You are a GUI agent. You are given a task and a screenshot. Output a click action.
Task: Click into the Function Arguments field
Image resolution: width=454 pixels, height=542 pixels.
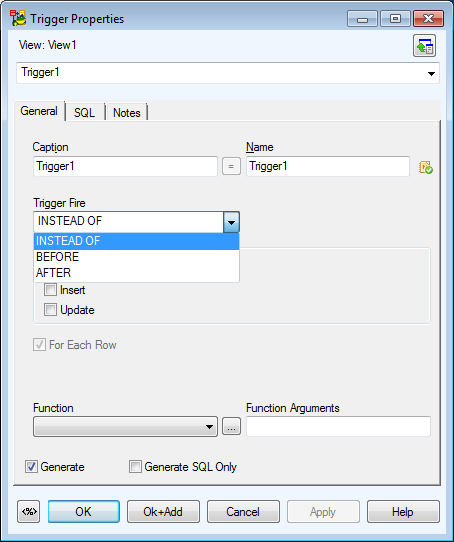338,427
